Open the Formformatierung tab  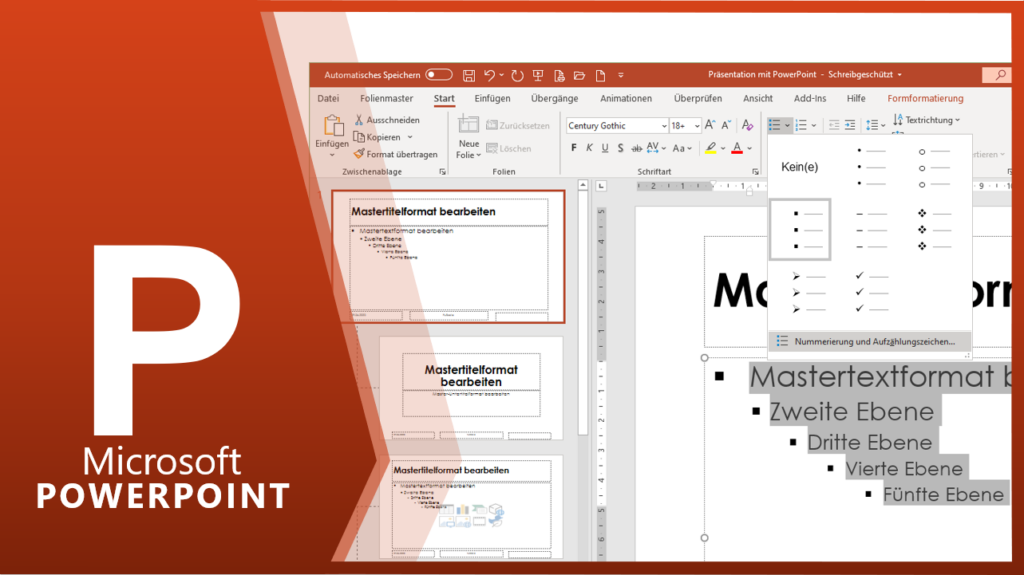coord(925,99)
